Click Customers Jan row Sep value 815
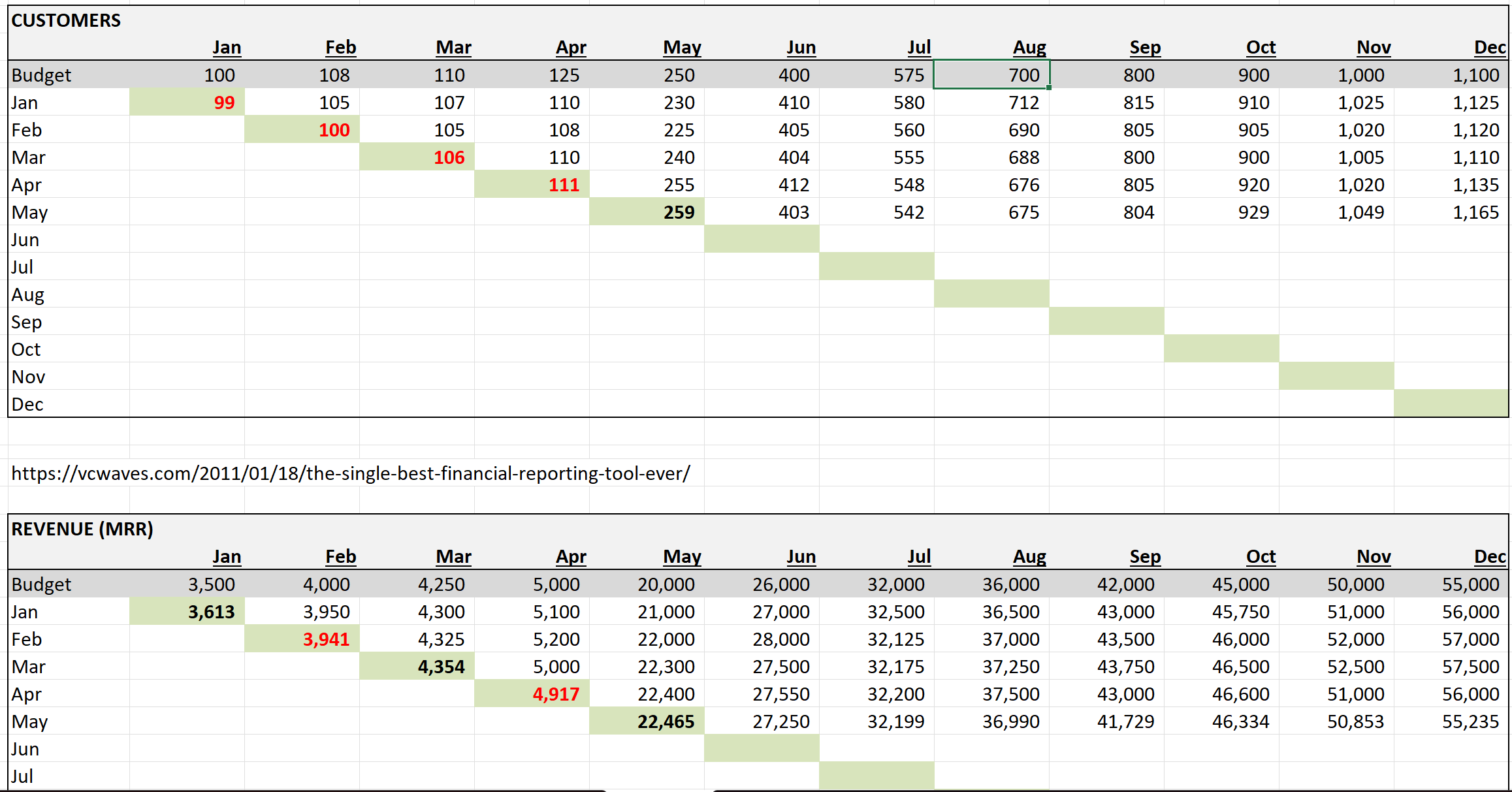The image size is (1512, 792). coord(1138,103)
